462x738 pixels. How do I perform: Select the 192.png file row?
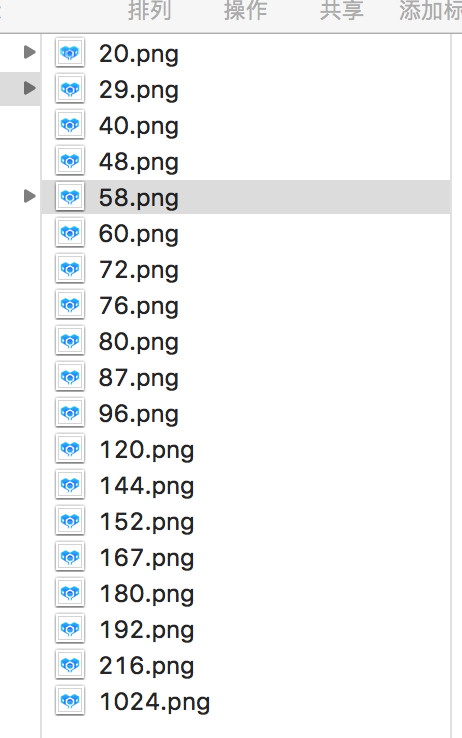[246, 629]
